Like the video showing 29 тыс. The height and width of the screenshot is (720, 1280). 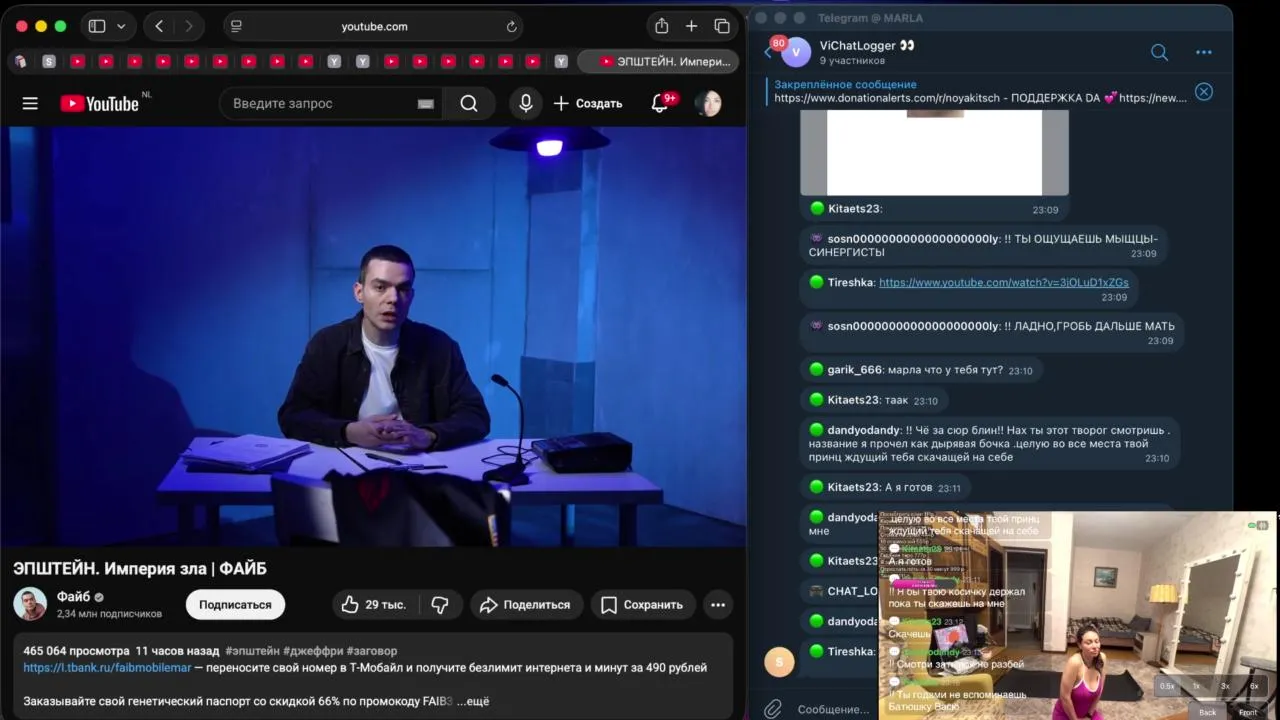[373, 604]
